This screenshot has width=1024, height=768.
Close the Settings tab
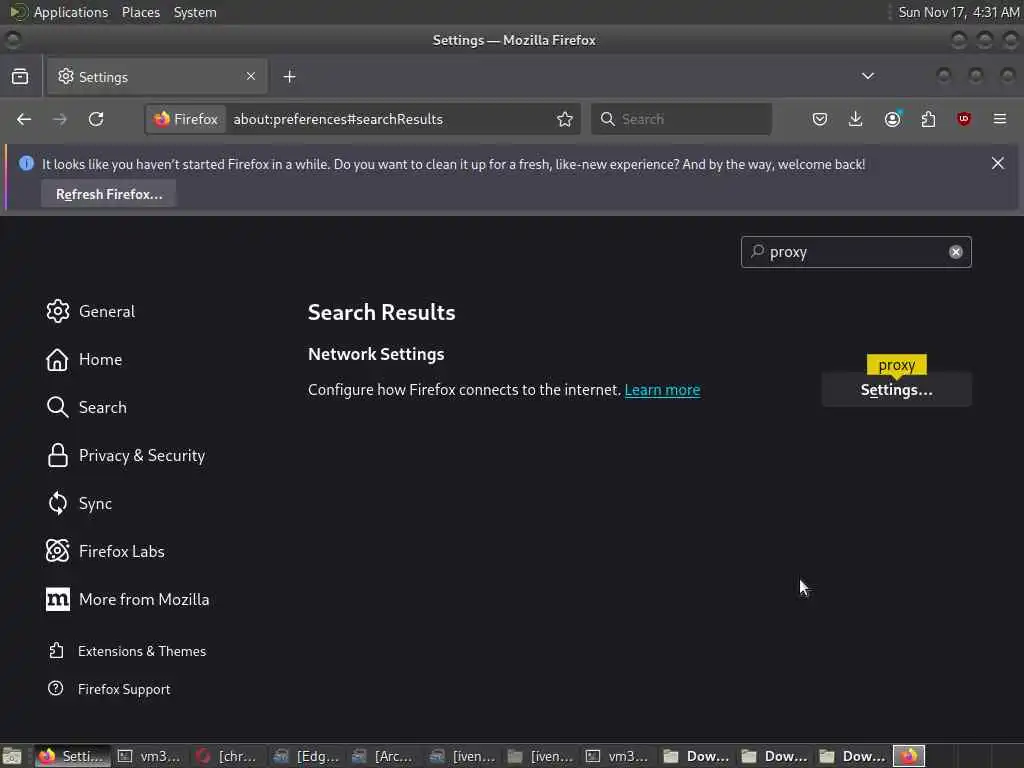click(251, 76)
